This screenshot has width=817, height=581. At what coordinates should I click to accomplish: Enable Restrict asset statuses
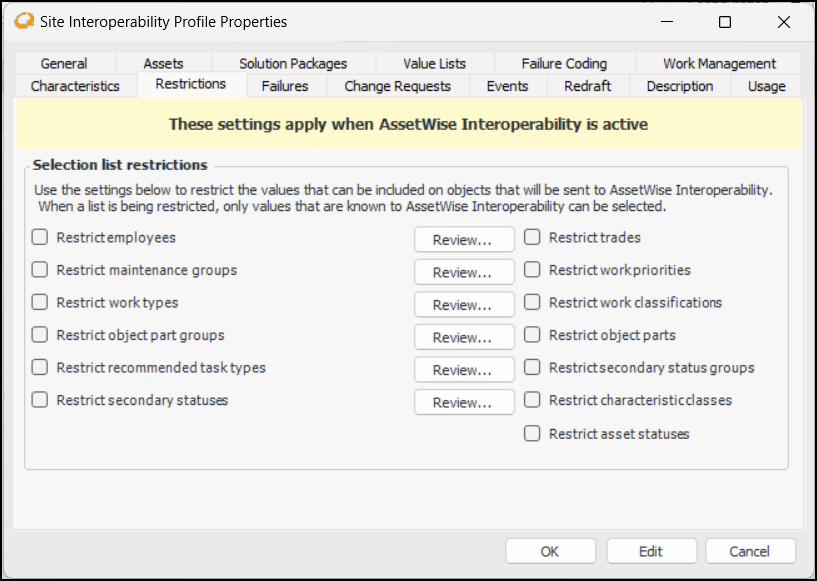tap(532, 434)
